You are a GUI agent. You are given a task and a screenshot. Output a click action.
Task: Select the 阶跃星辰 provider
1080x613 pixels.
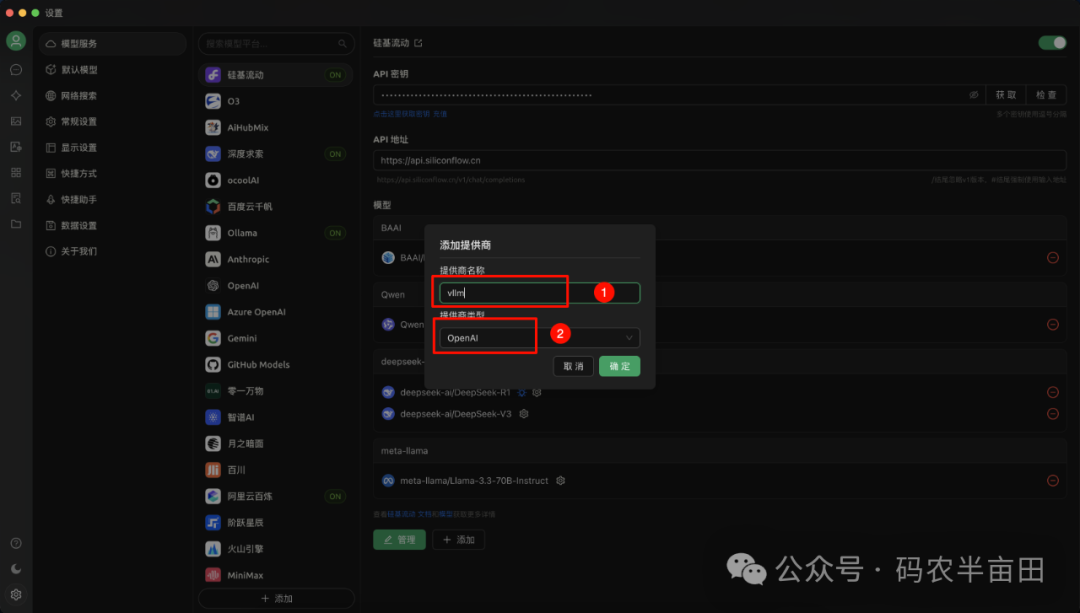276,523
